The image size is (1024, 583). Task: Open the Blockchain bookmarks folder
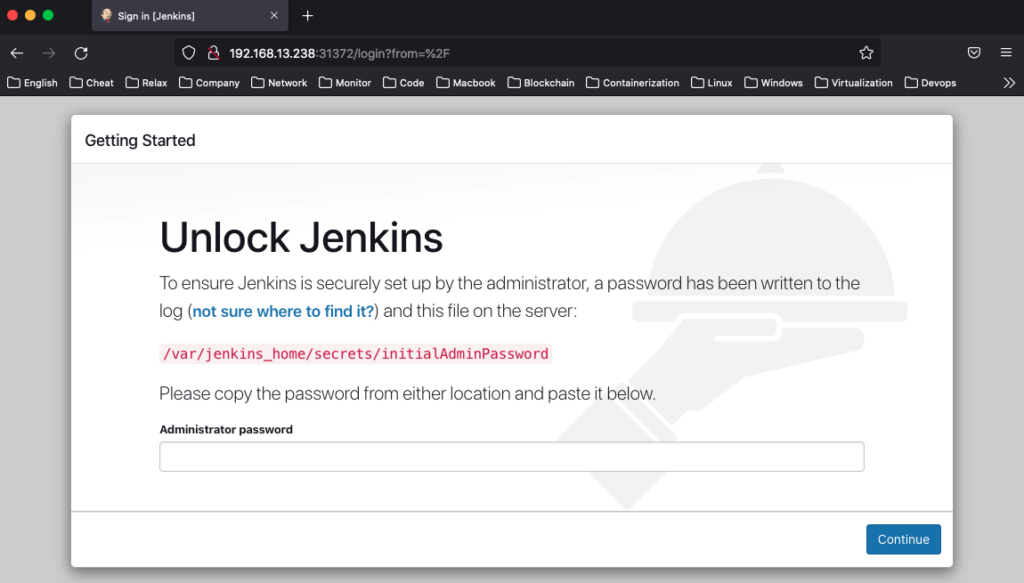tap(541, 83)
